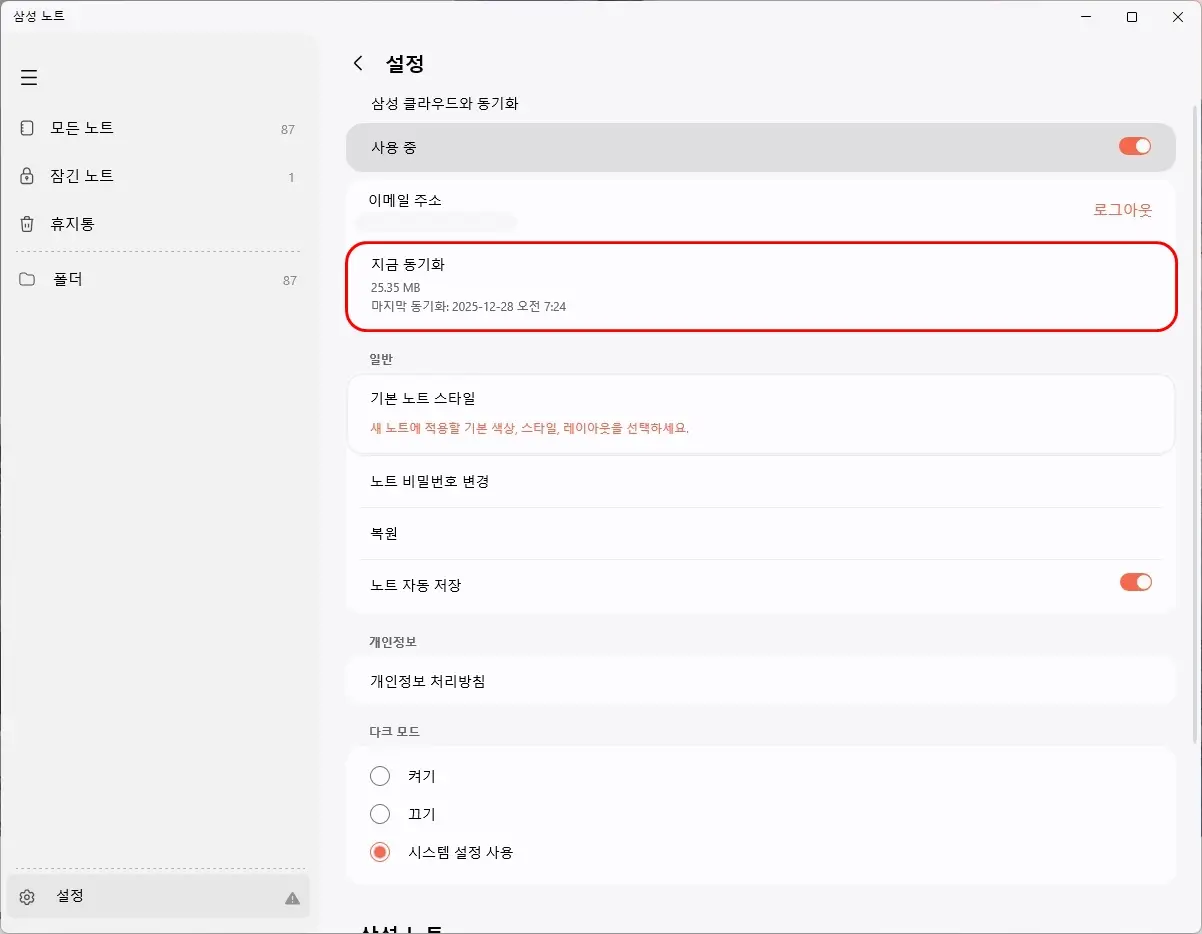Screen dimensions: 1202x934
Task: Open 잠긴 노트 in the sidebar
Action: click(x=158, y=176)
